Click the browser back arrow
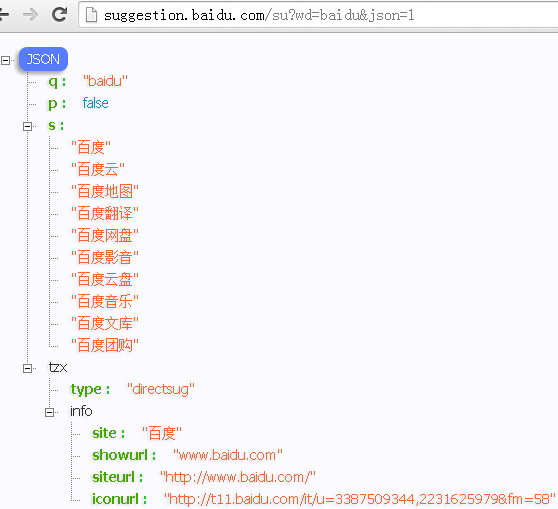 tap(4, 15)
